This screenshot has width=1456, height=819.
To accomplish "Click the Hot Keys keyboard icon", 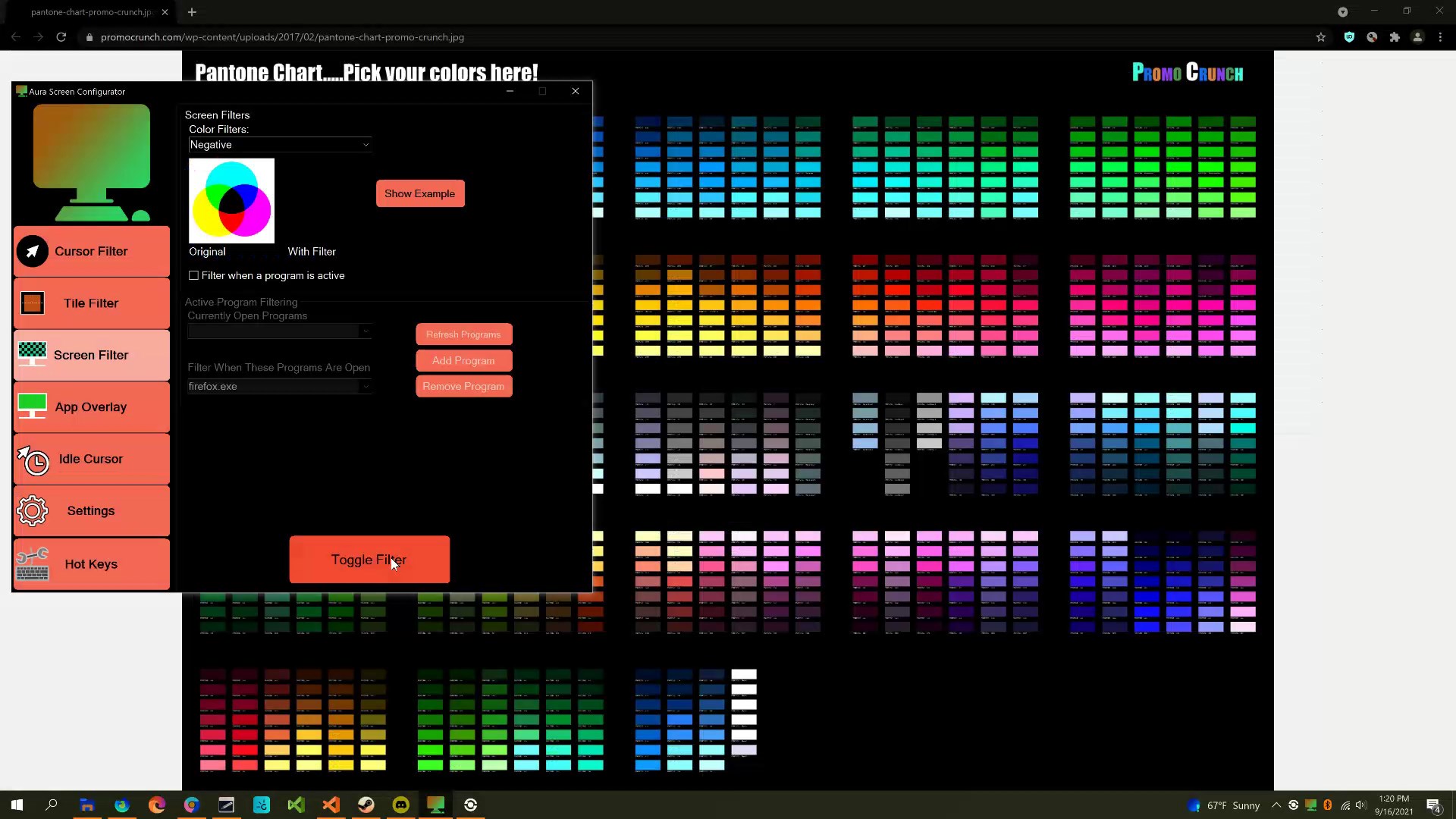I will (33, 564).
